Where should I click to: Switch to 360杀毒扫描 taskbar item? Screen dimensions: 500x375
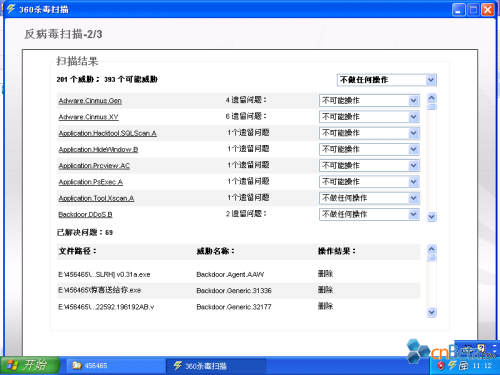coord(216,366)
